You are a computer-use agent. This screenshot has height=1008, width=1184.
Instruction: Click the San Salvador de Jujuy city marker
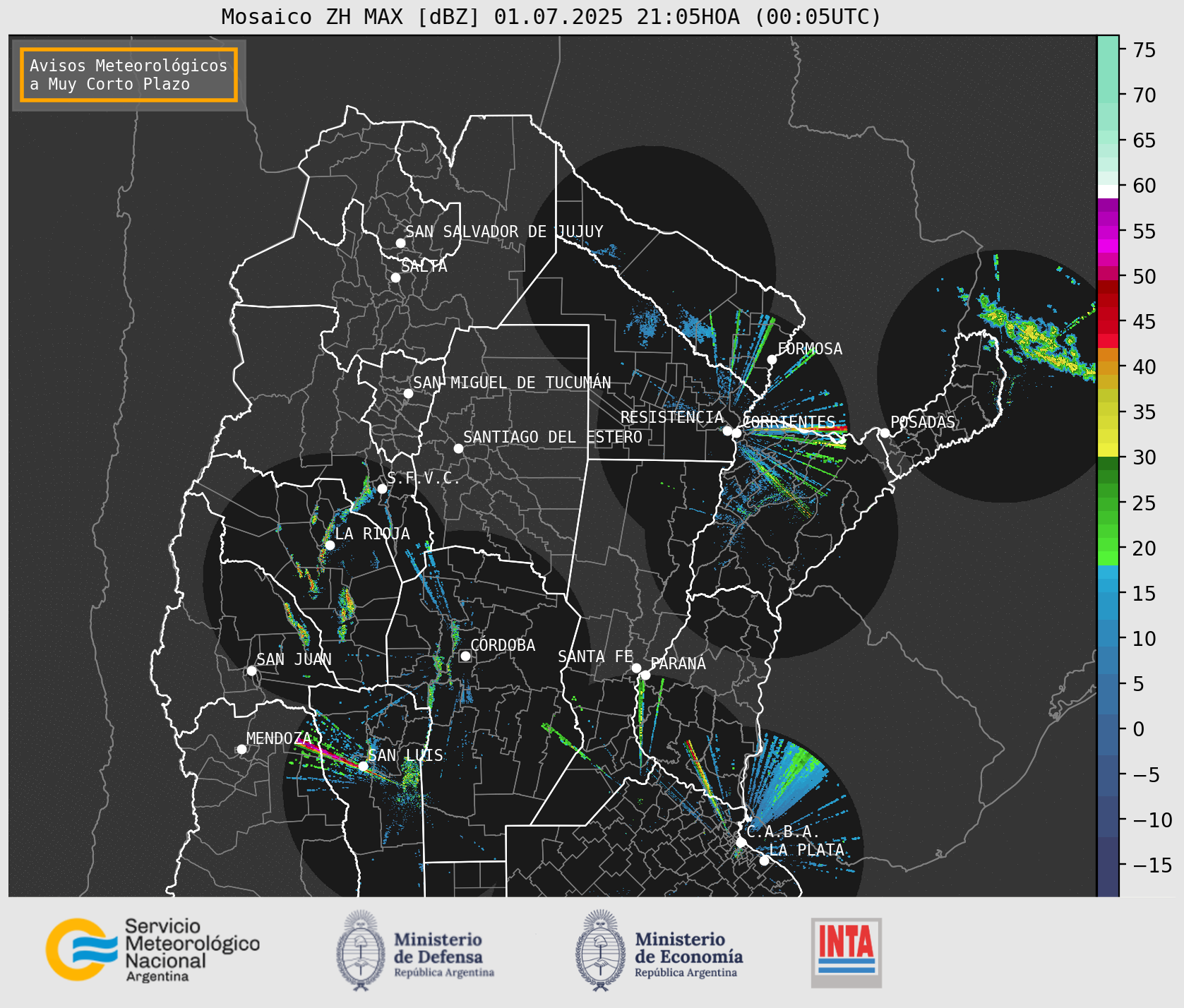click(x=400, y=243)
